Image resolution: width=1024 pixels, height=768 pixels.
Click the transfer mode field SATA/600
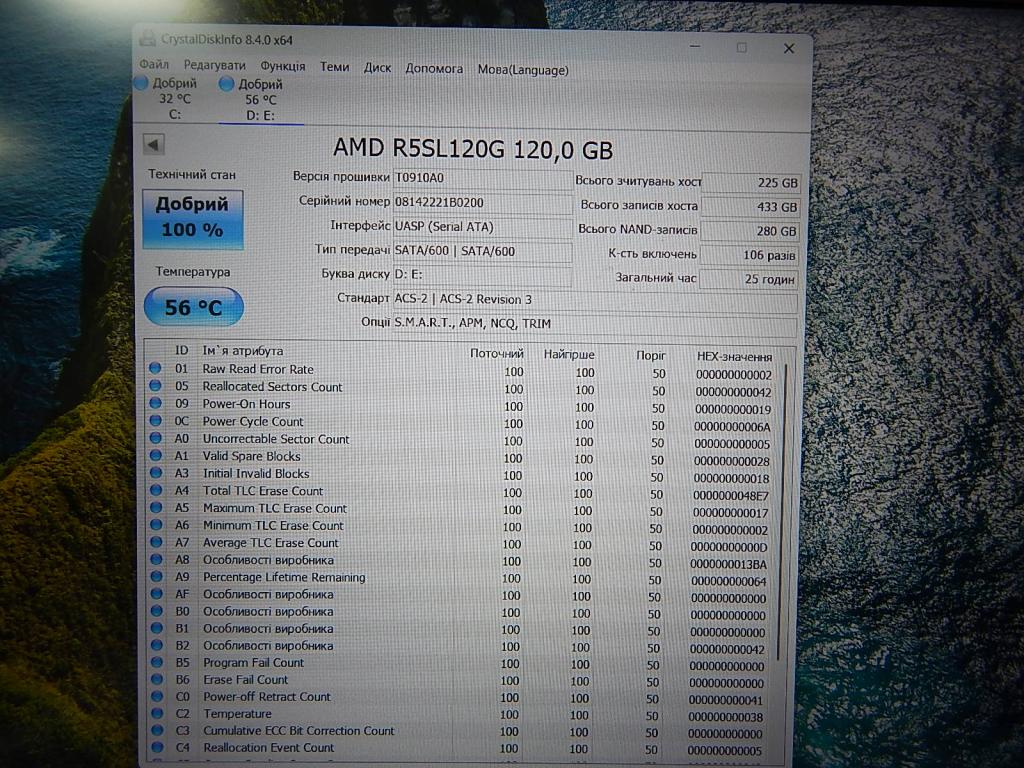pos(483,251)
